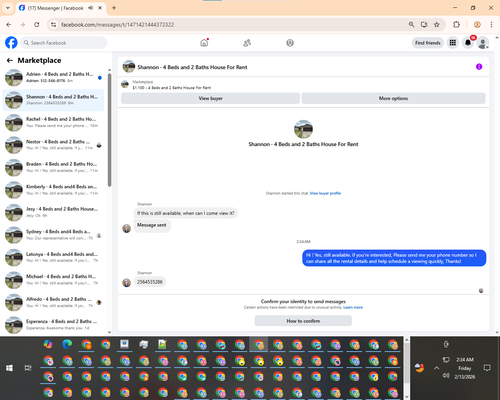Open the Groups icon in top navigation
This screenshot has width=500, height=400.
coord(290,43)
